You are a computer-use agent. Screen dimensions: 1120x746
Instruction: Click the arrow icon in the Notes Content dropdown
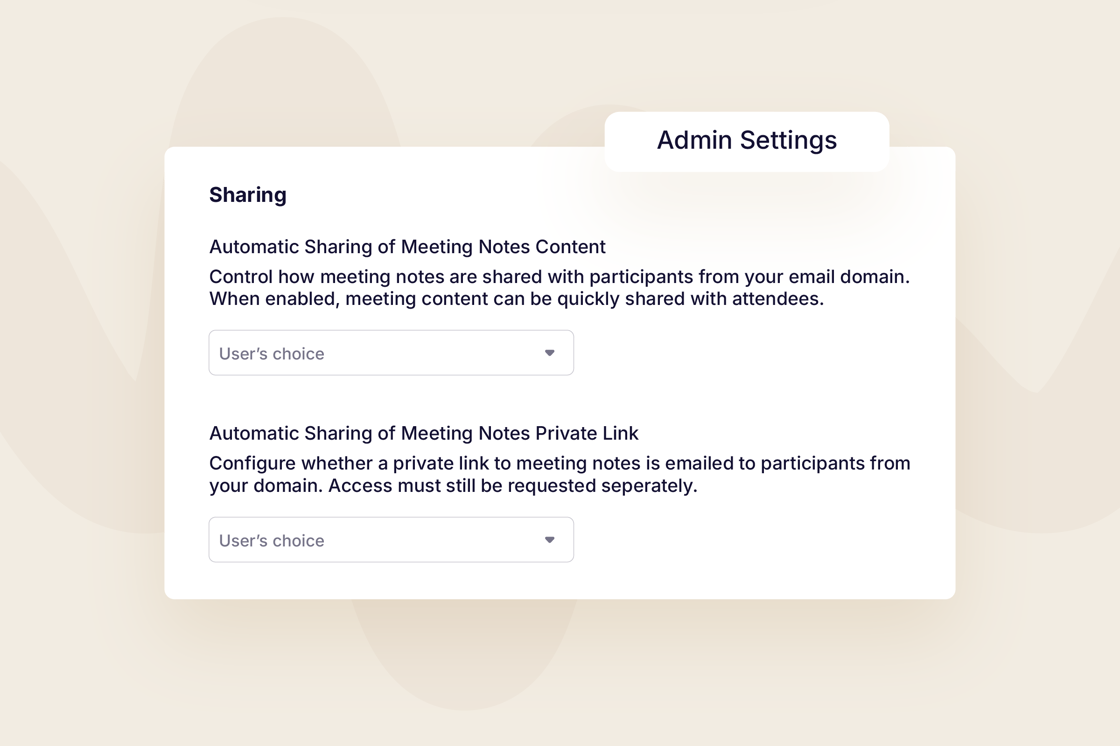click(549, 353)
